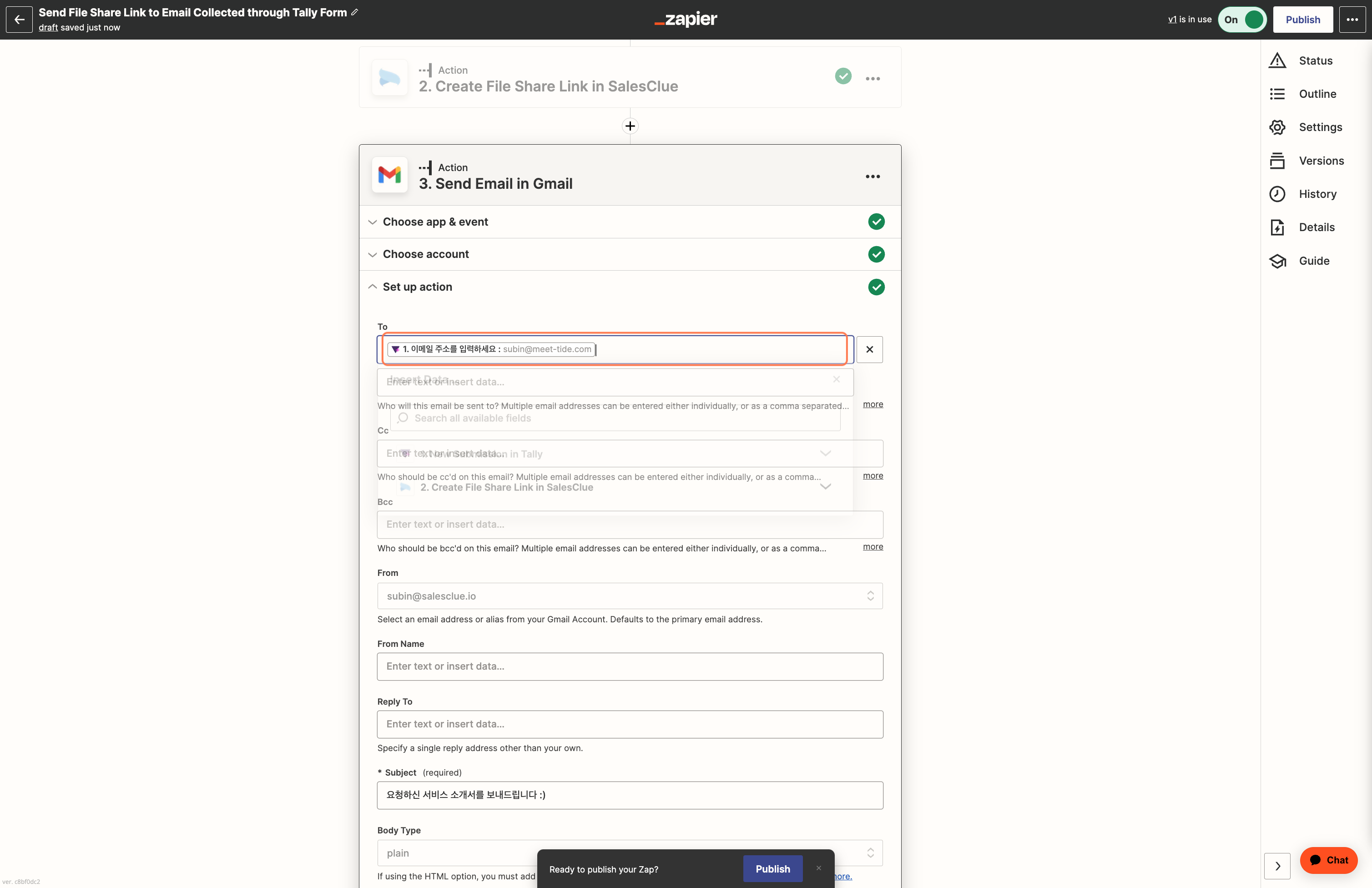Screen dimensions: 1372x888
Task: Collapse the Set up action section
Action: [x=630, y=287]
